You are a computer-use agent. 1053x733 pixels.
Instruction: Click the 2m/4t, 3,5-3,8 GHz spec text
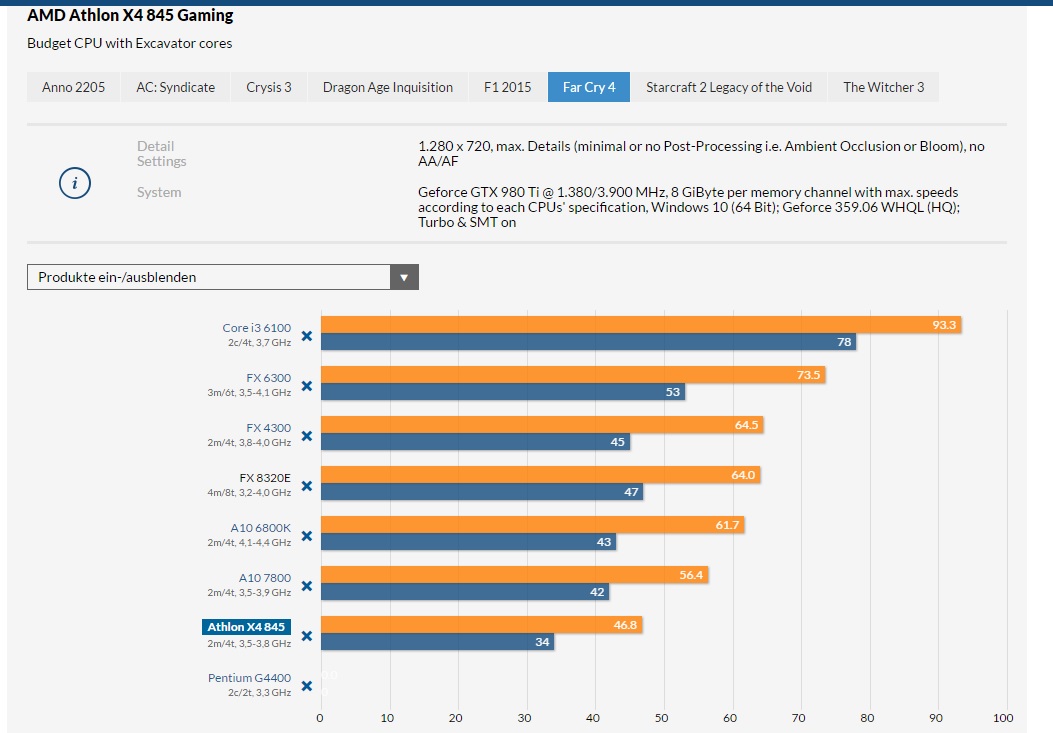(x=249, y=644)
